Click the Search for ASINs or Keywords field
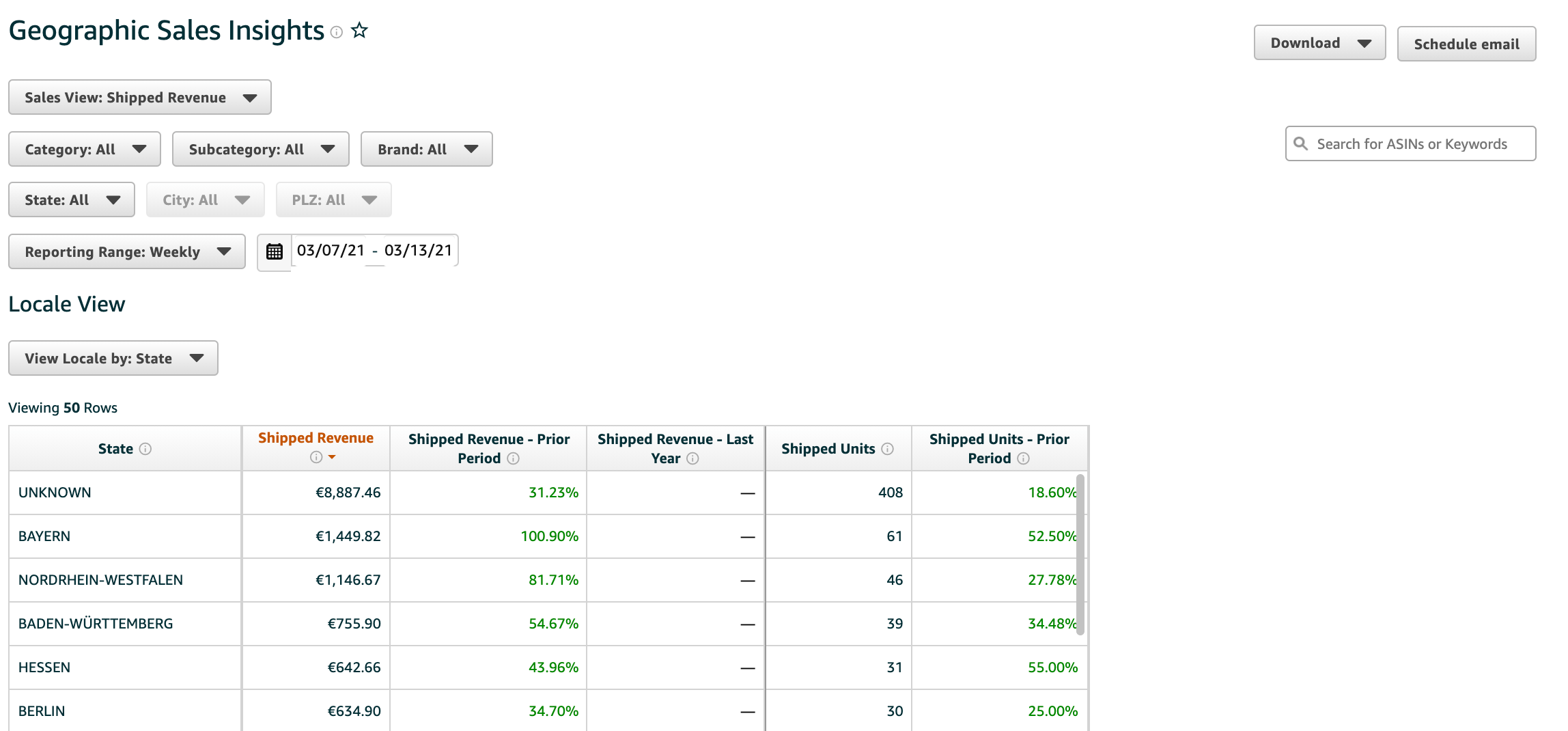Screen dimensions: 1568x731 (x=1407, y=143)
